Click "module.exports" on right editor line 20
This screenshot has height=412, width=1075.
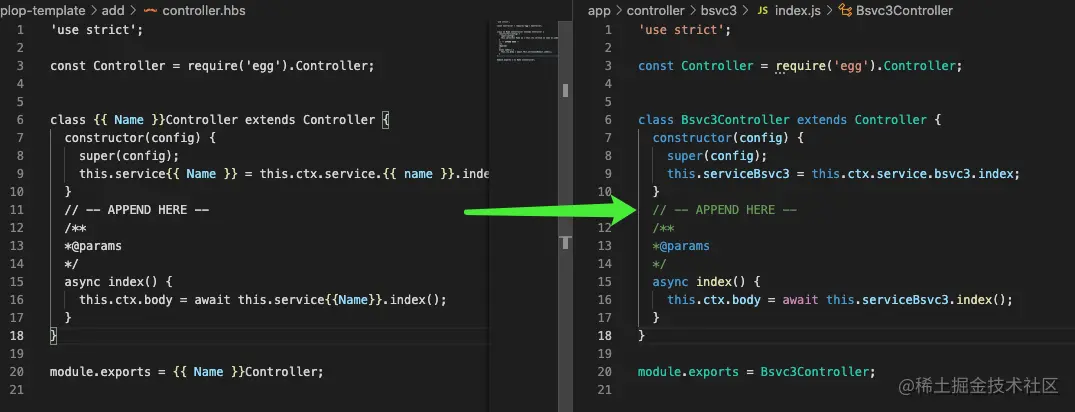[x=688, y=372]
